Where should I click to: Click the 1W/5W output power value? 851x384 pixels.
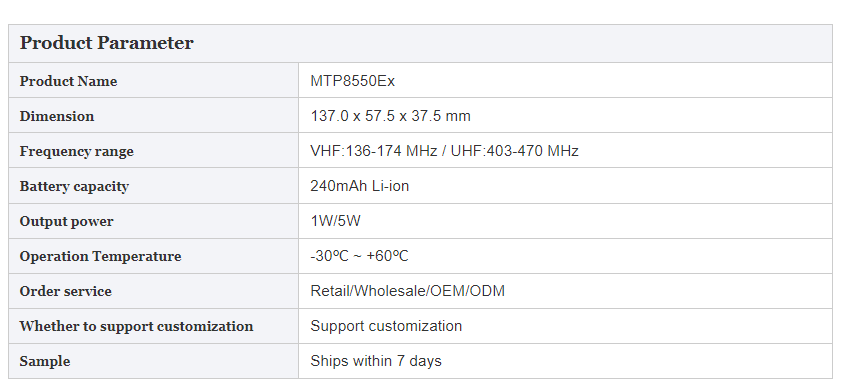pyautogui.click(x=335, y=221)
